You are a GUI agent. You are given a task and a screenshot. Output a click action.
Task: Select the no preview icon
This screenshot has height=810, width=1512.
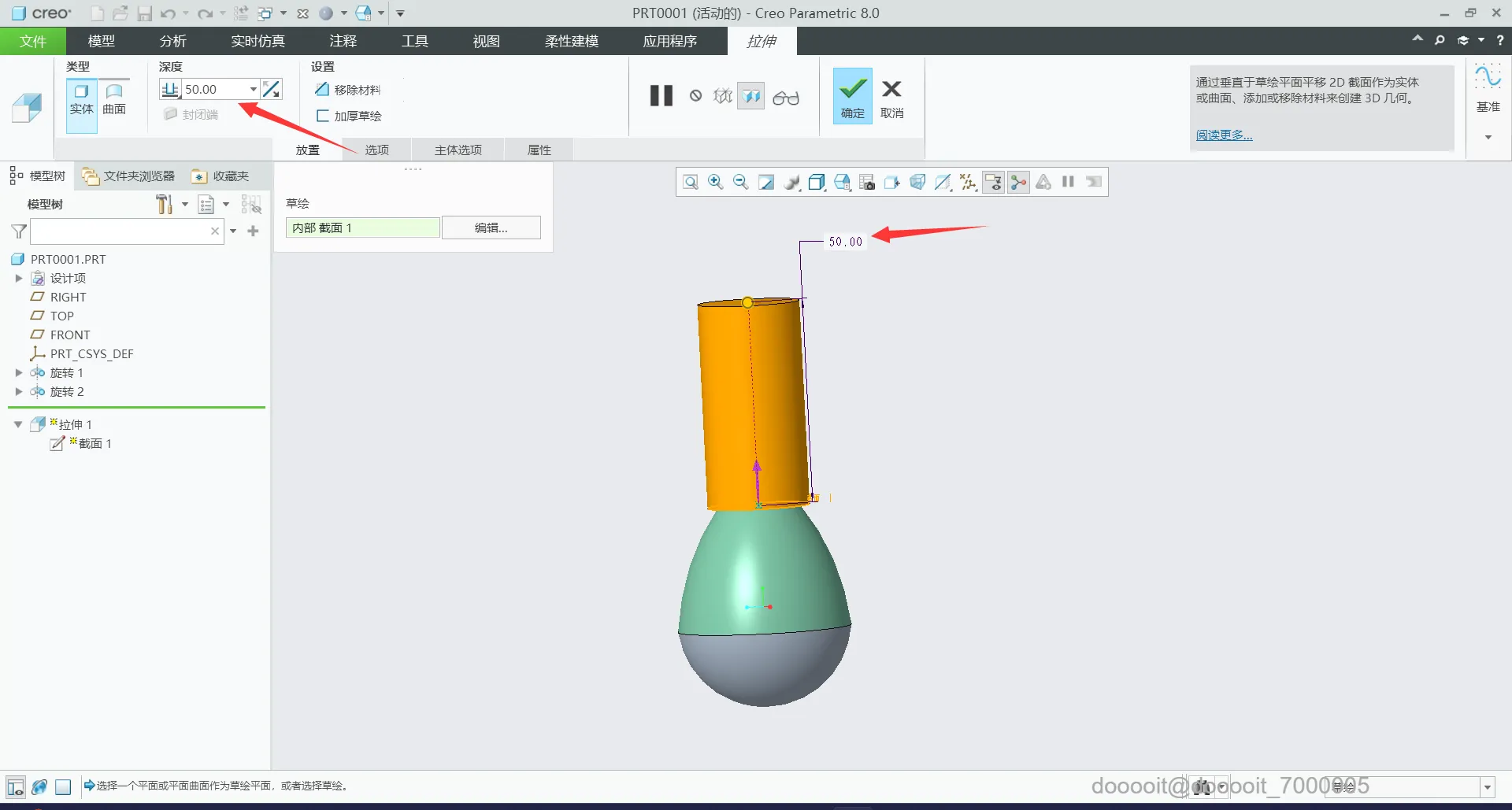(695, 96)
